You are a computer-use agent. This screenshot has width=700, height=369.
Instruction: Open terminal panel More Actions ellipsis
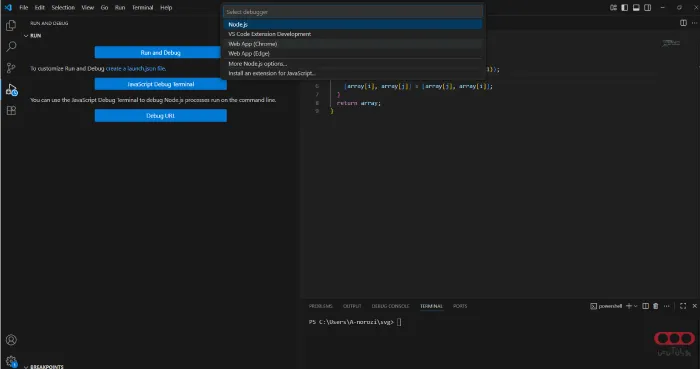coord(667,306)
